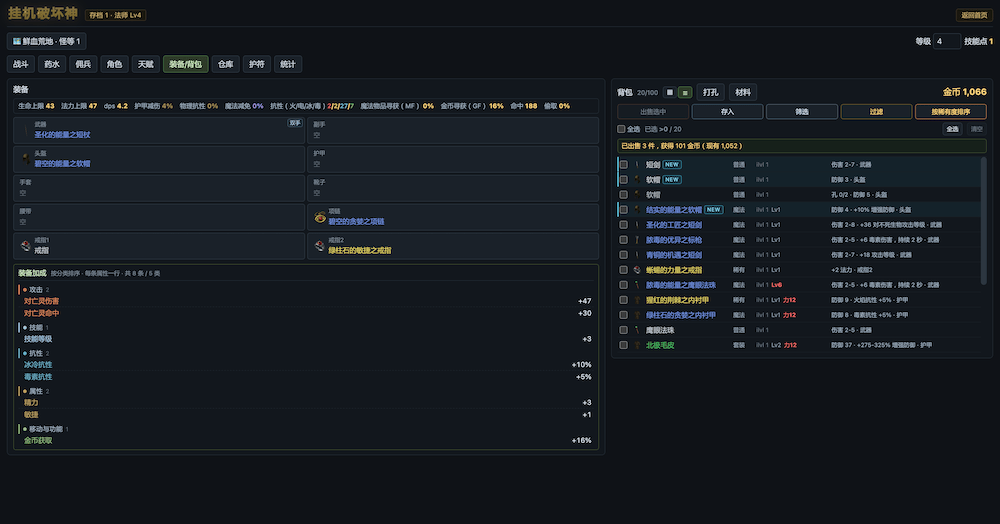
Task: Open the 筛选 filter button
Action: coord(802,112)
